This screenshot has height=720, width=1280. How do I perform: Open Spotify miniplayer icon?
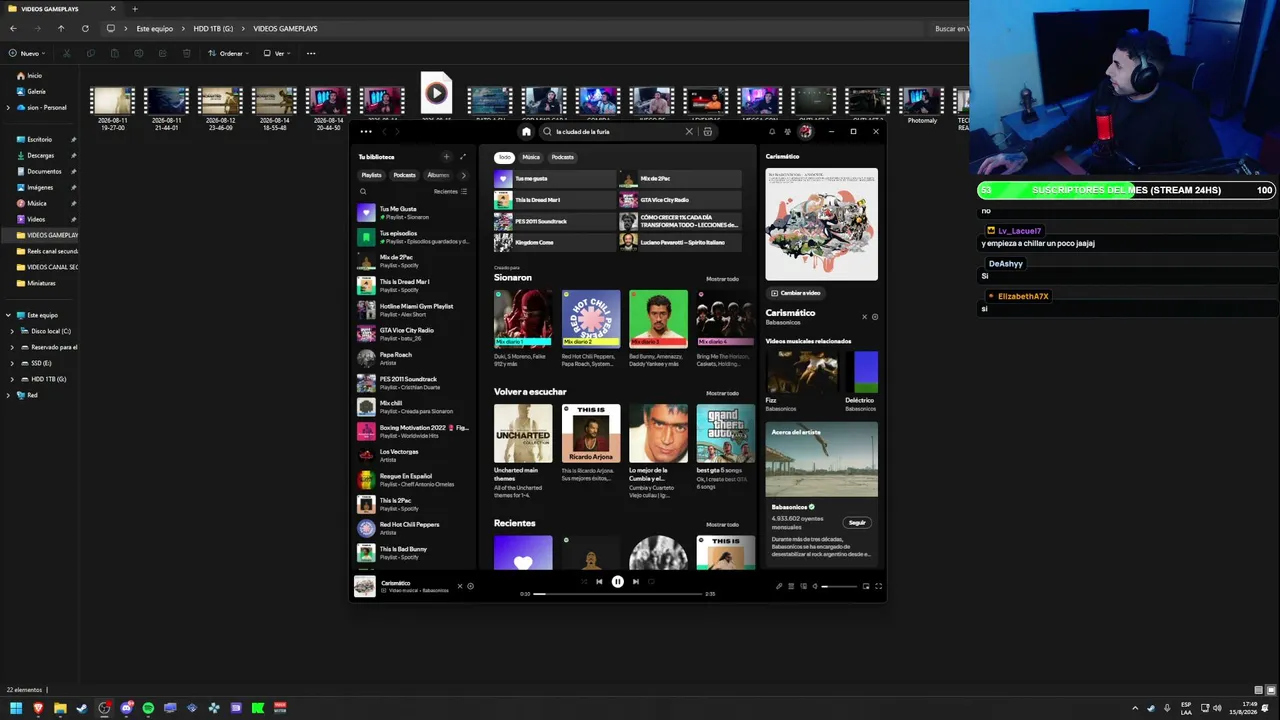(x=866, y=586)
